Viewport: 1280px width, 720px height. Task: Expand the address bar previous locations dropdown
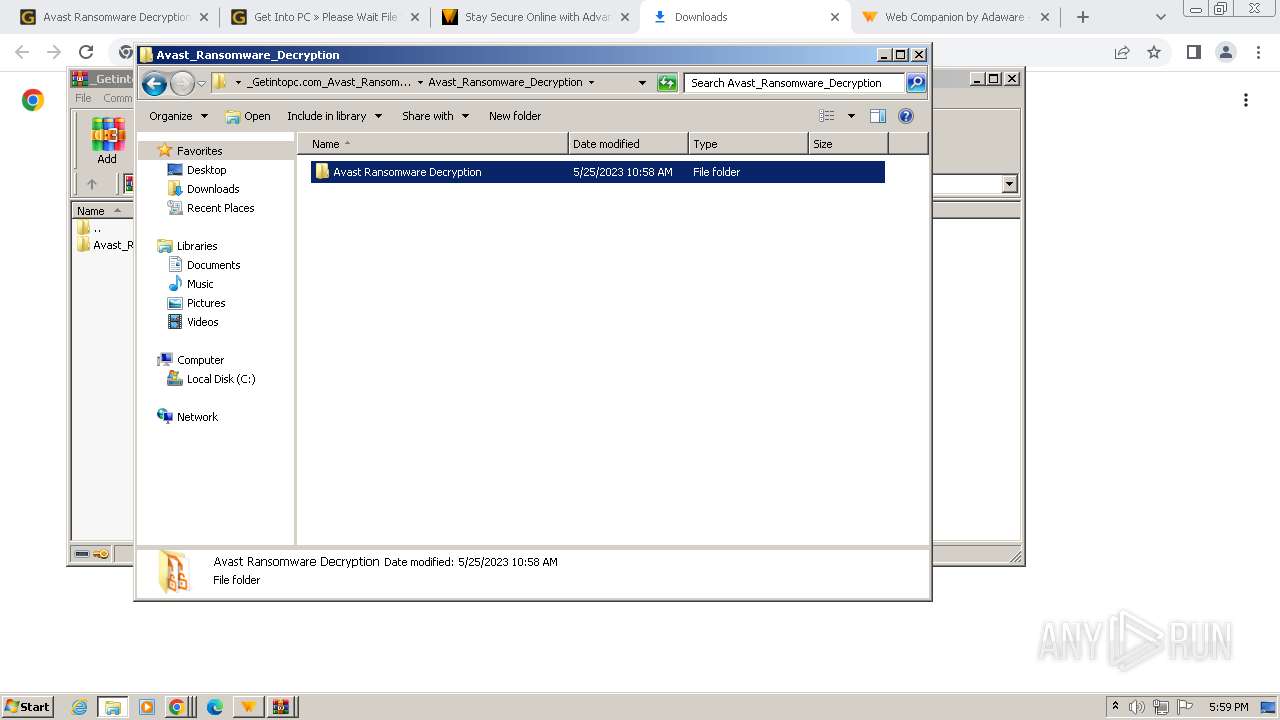(642, 83)
